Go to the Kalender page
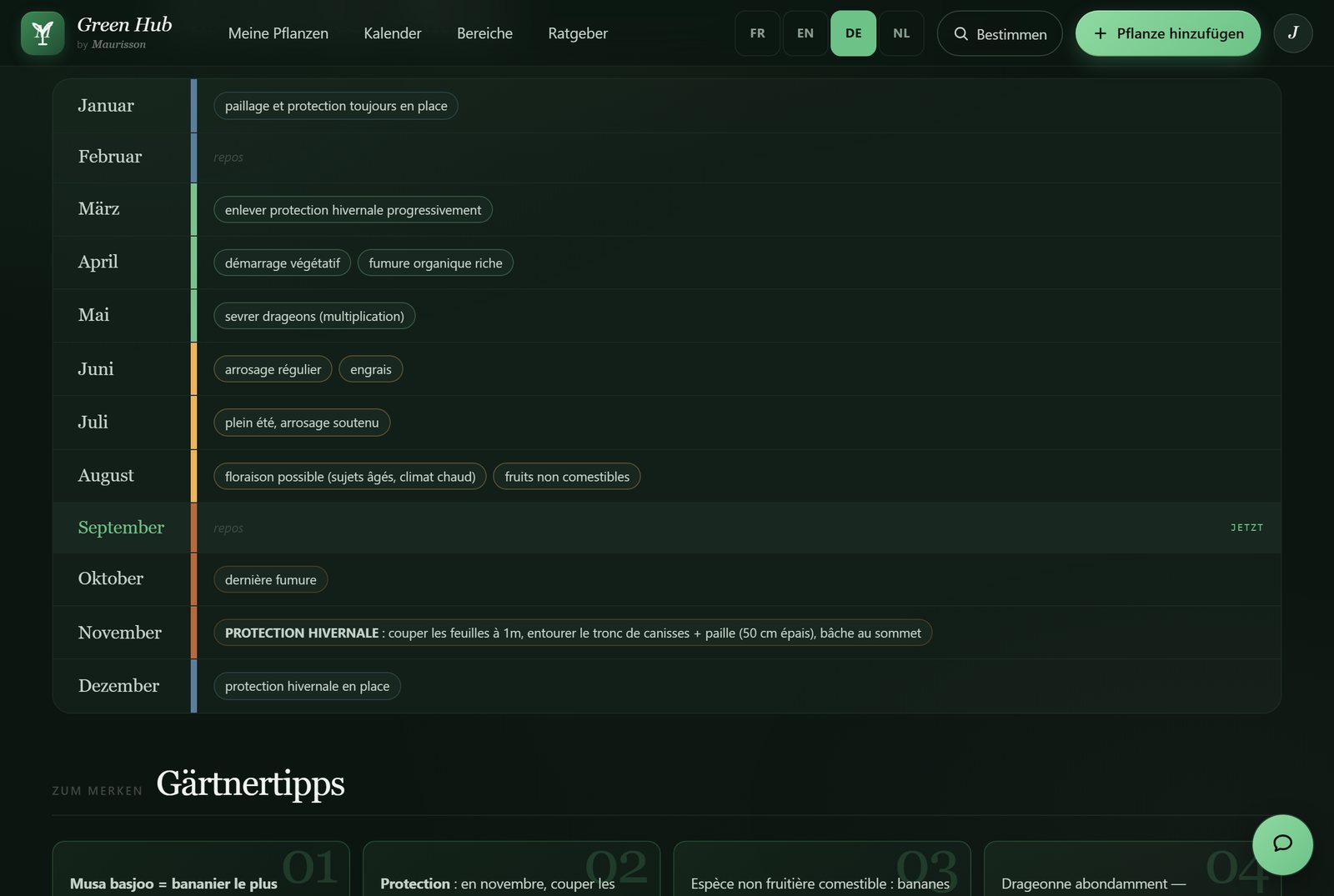Viewport: 1334px width, 896px height. [x=393, y=33]
